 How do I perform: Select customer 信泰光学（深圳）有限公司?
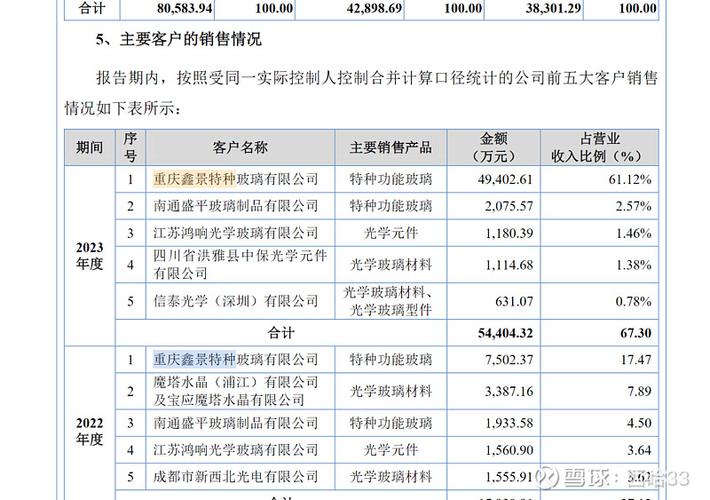235,301
